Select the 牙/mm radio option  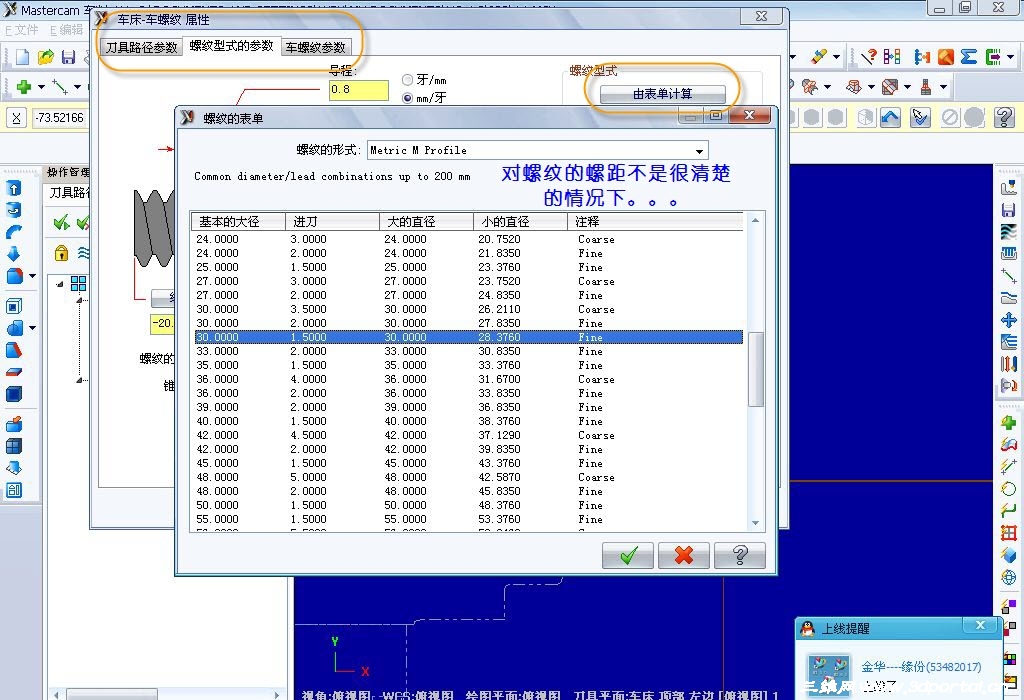408,80
